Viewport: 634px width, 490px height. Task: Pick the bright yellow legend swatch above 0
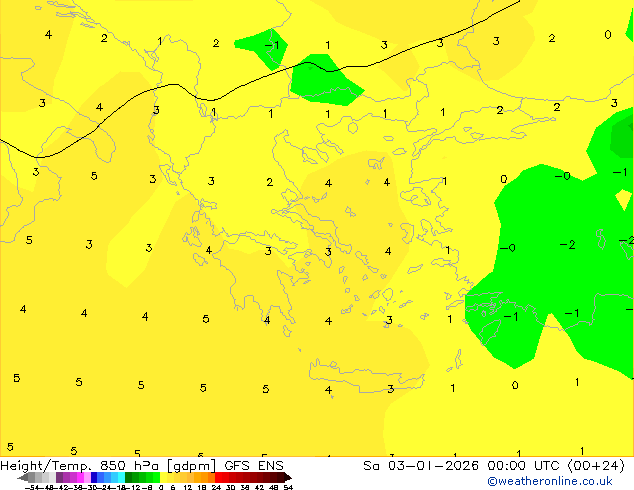(x=163, y=477)
